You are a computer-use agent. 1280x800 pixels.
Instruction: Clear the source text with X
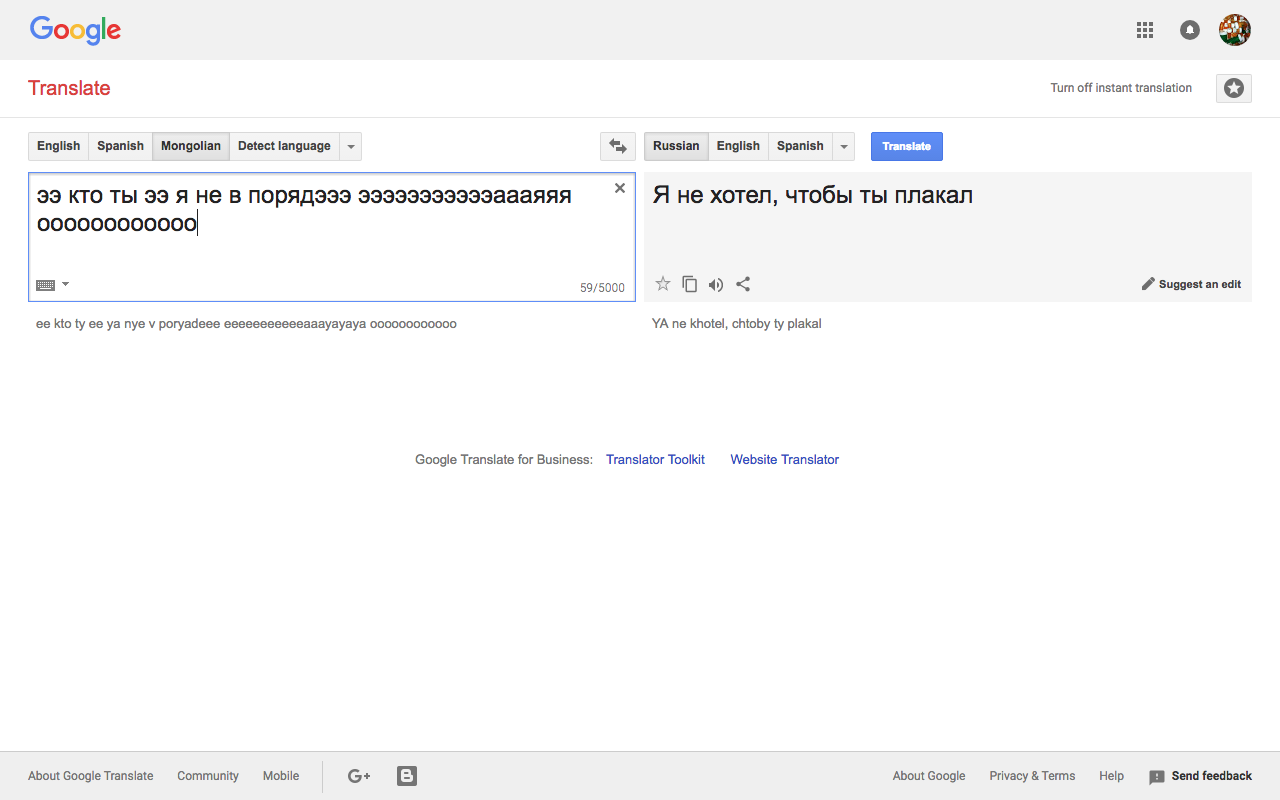click(620, 188)
